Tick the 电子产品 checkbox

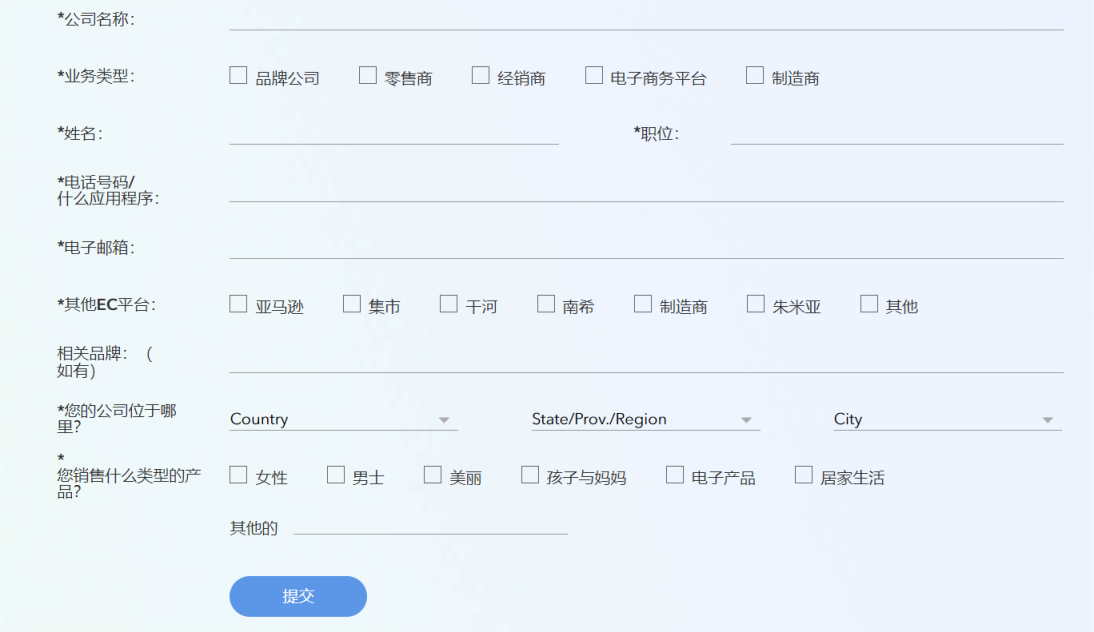[x=675, y=475]
